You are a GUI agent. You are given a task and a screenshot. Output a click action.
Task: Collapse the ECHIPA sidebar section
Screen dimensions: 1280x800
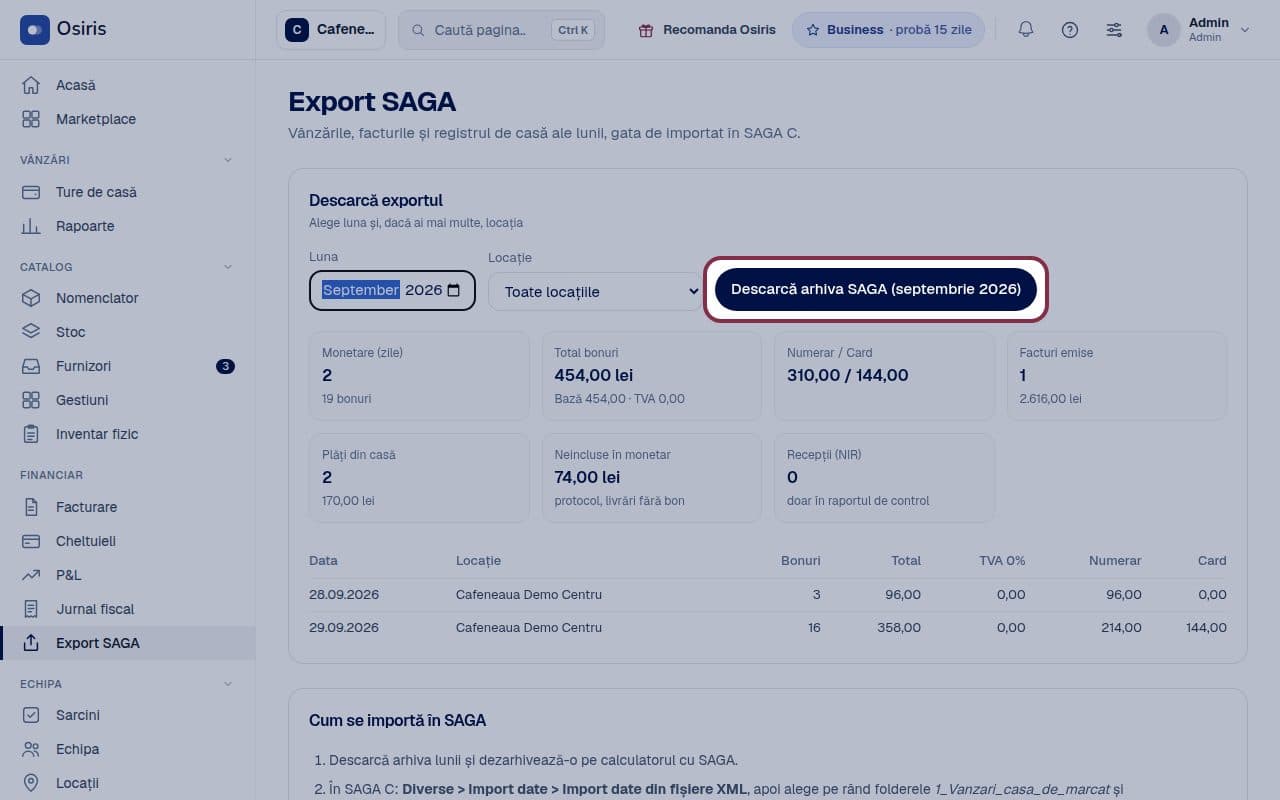tap(227, 684)
